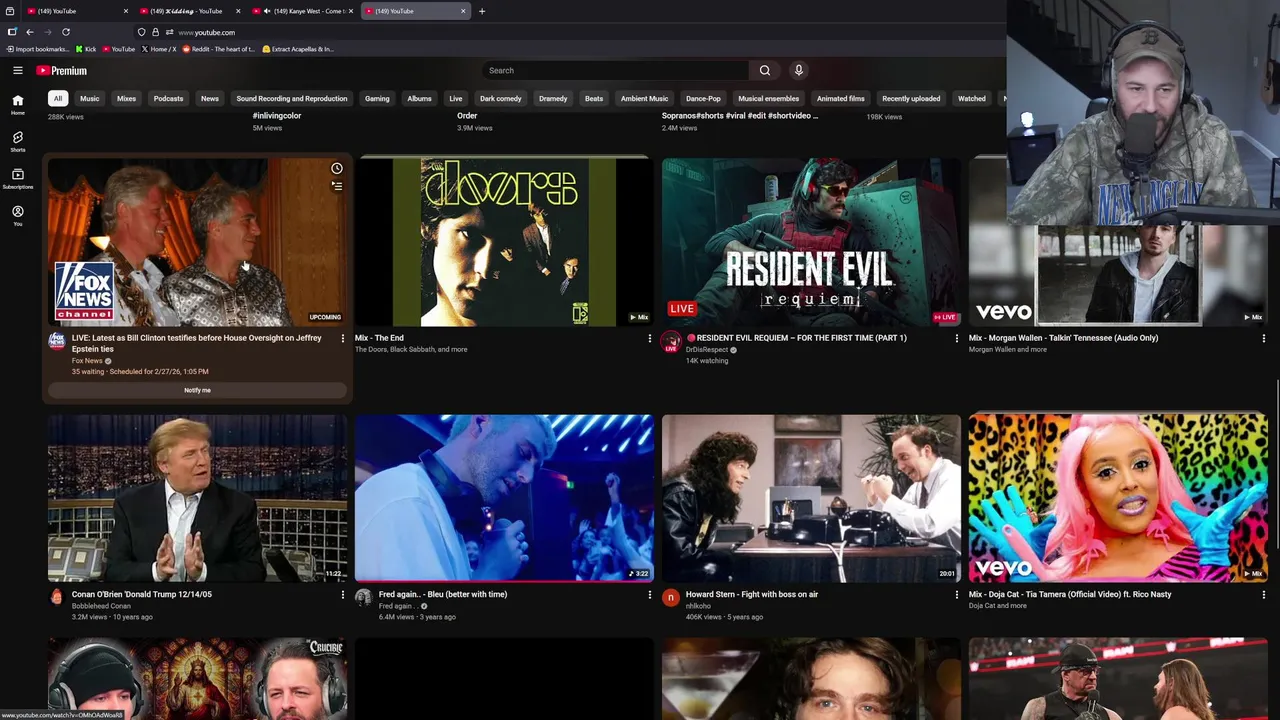View site security lock info
Screen dimensions: 1280x720
pyautogui.click(x=155, y=32)
